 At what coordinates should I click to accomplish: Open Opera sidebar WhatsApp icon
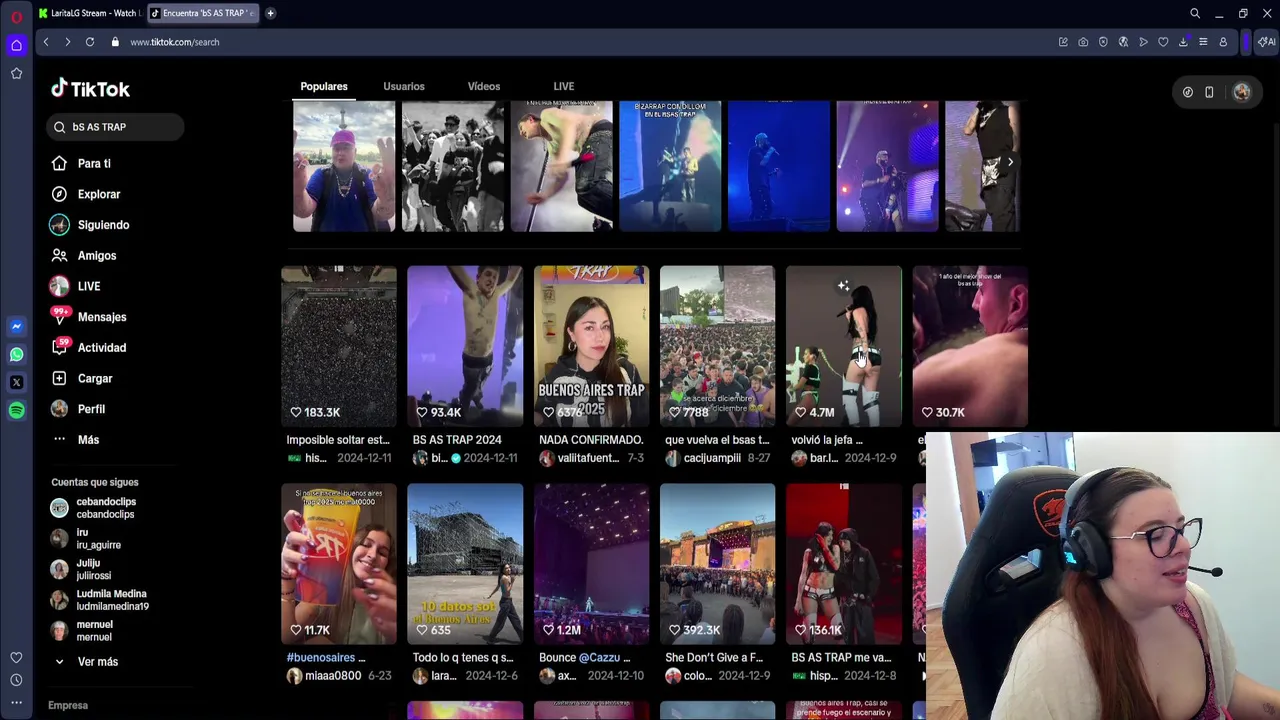[16, 354]
